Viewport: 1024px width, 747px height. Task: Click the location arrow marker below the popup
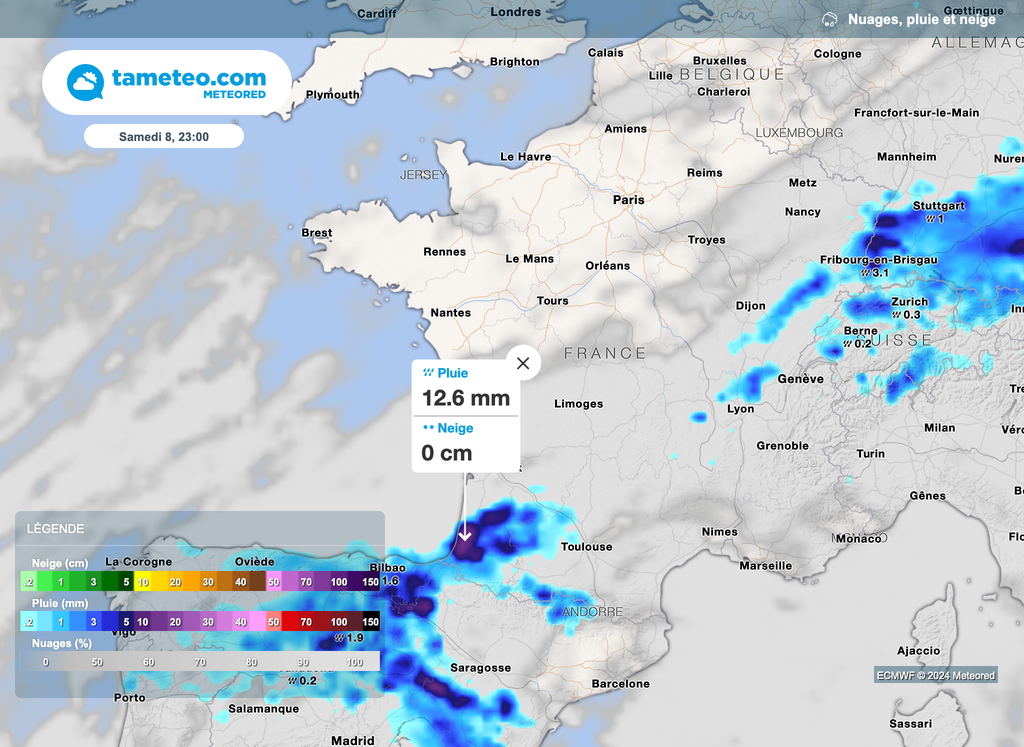[467, 533]
